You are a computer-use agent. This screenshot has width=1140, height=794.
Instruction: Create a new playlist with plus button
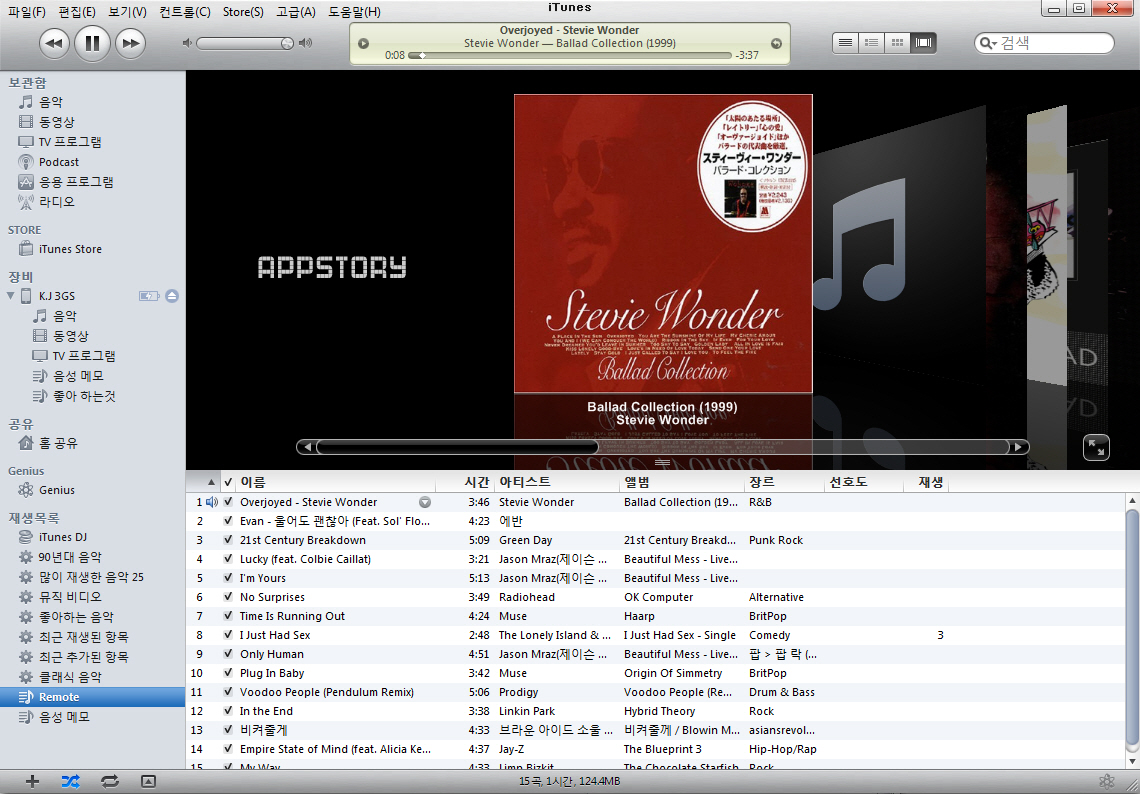click(x=32, y=782)
